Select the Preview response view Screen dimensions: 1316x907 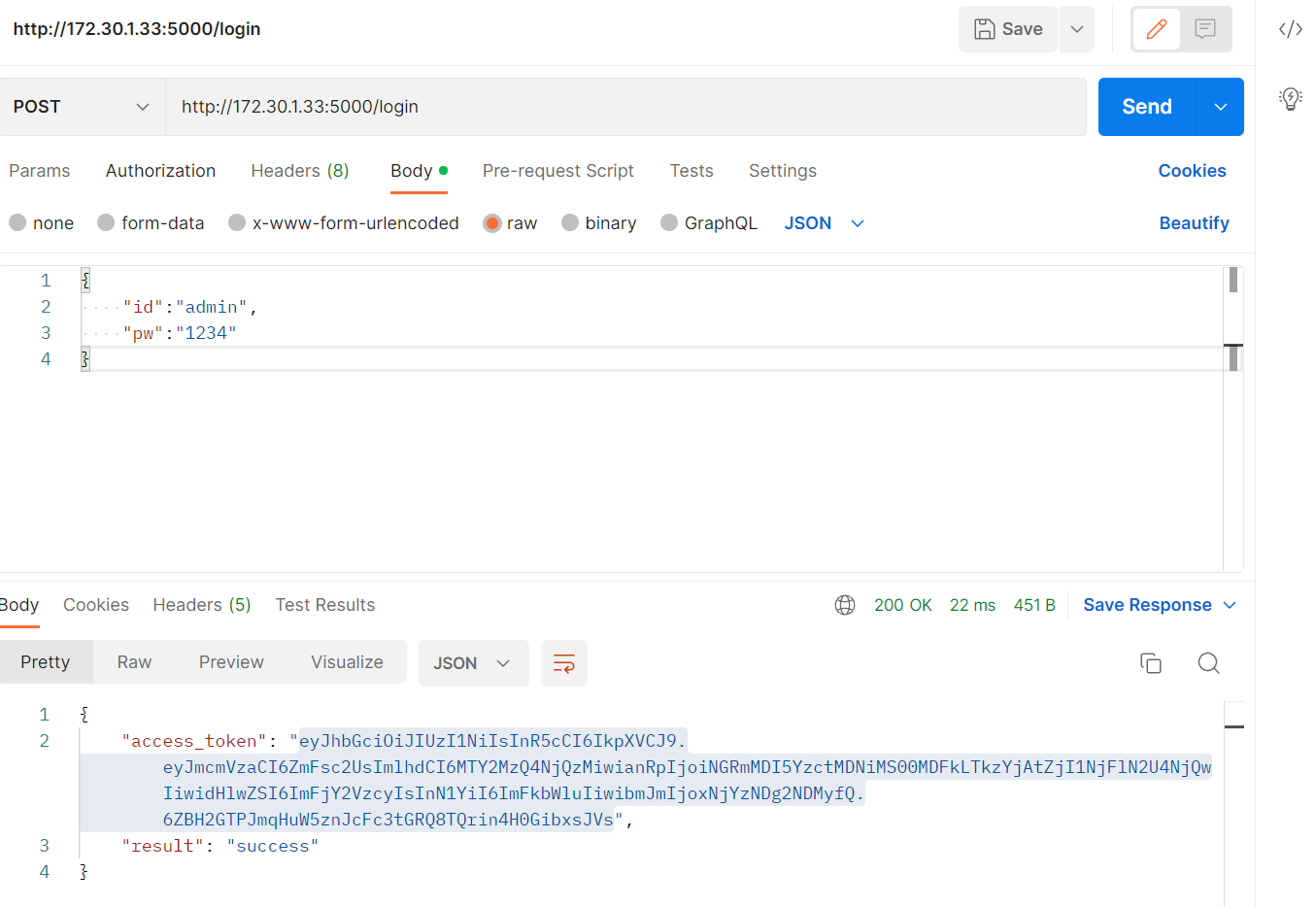[231, 662]
